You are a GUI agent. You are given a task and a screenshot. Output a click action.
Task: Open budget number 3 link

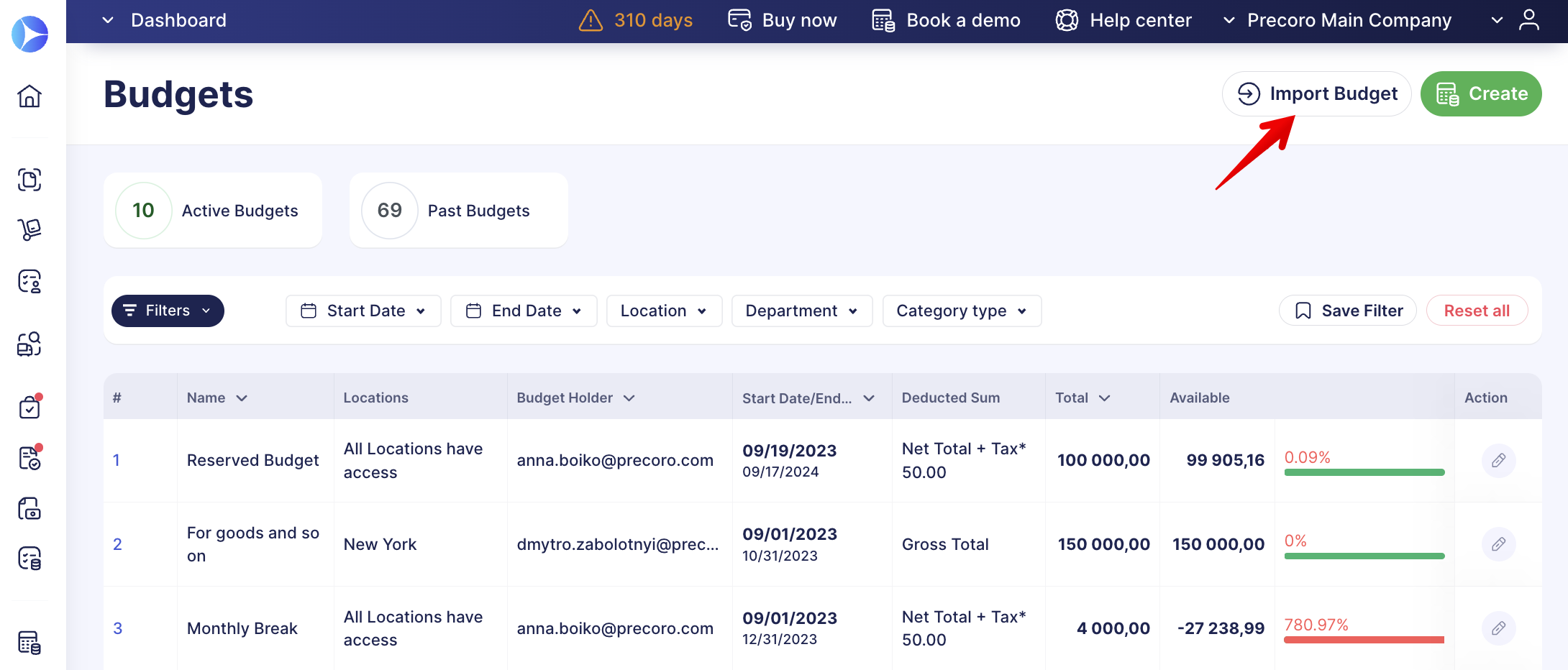click(117, 628)
